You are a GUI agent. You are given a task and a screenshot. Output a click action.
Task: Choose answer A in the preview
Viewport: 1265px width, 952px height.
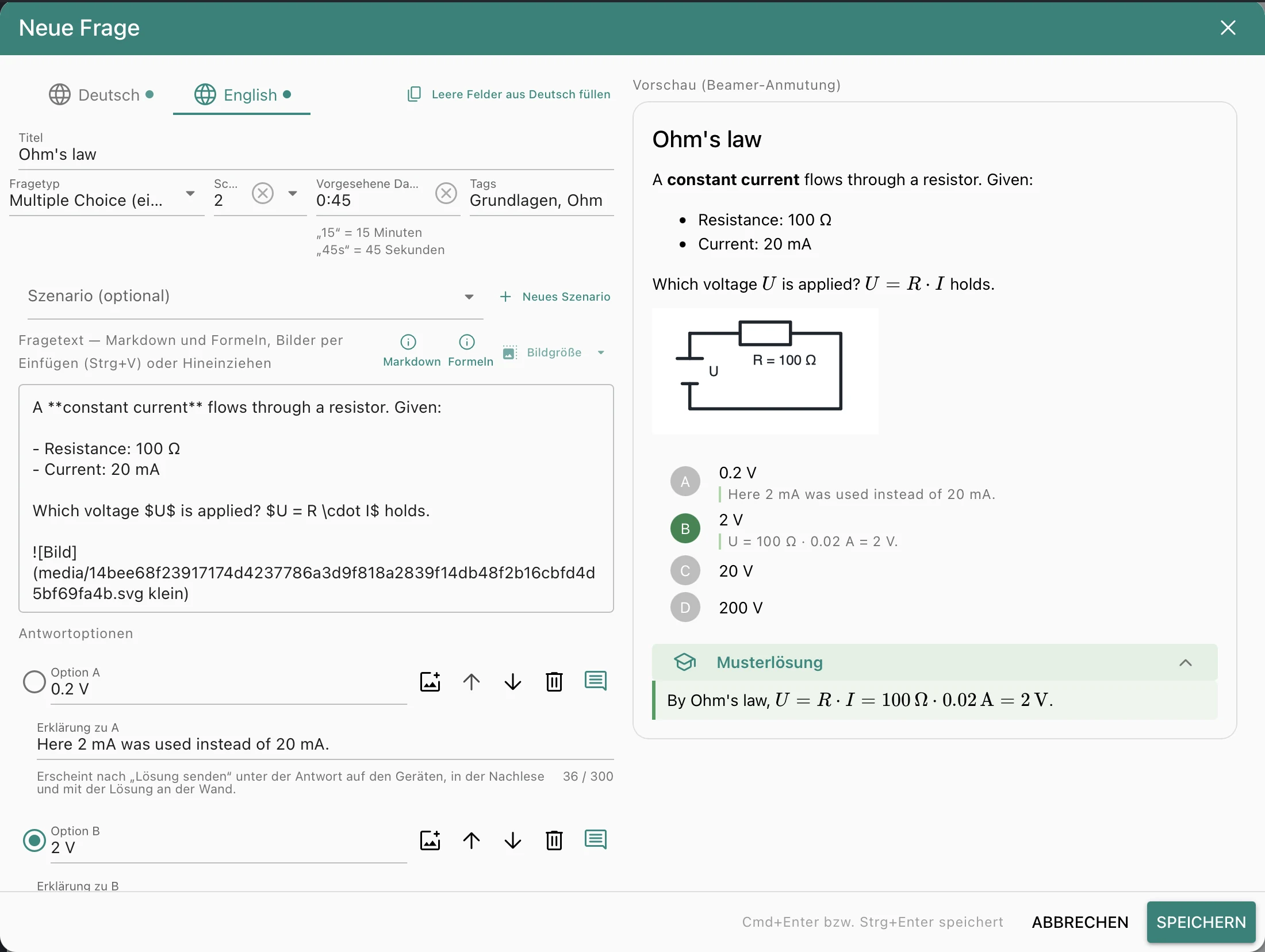tap(685, 482)
